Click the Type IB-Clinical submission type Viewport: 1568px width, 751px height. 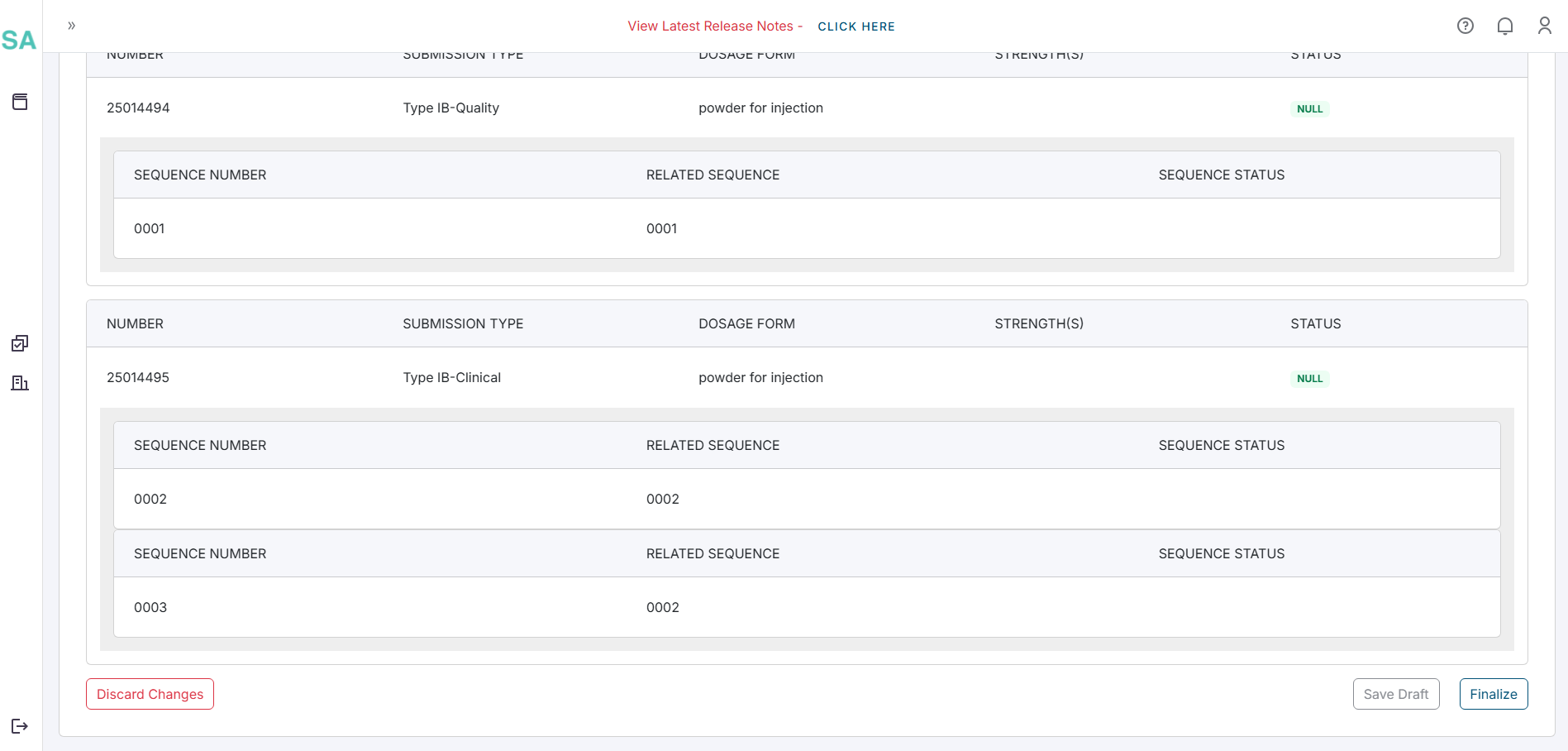coord(451,377)
